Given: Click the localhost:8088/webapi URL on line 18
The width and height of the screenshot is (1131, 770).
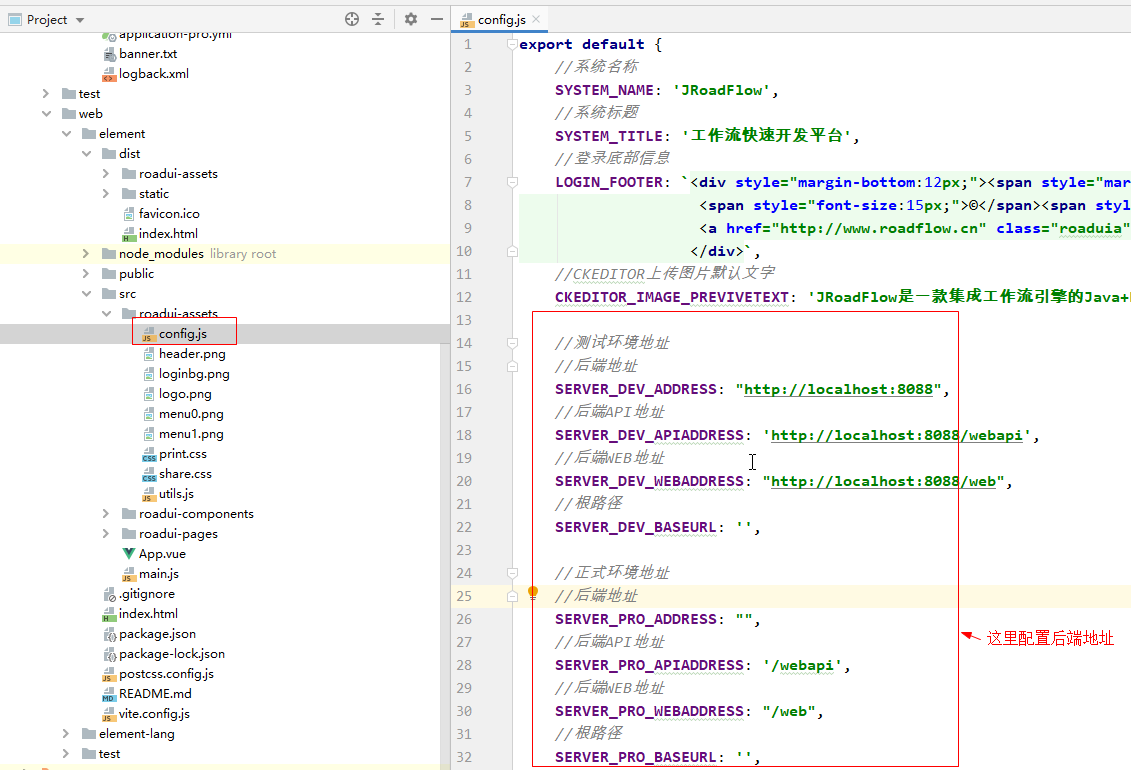Looking at the screenshot, I should tap(897, 436).
